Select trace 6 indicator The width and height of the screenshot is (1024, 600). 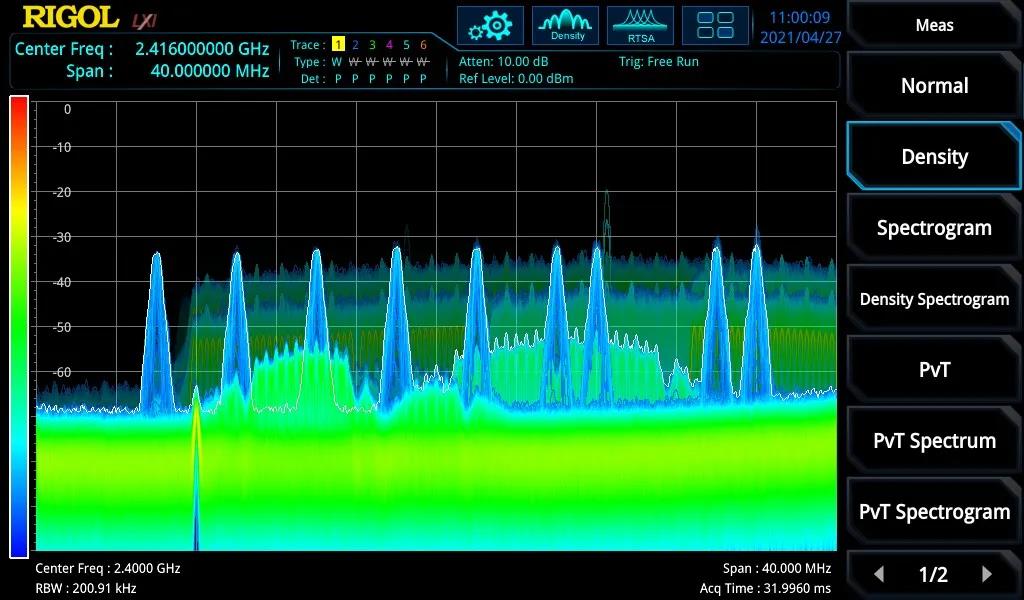[x=423, y=45]
